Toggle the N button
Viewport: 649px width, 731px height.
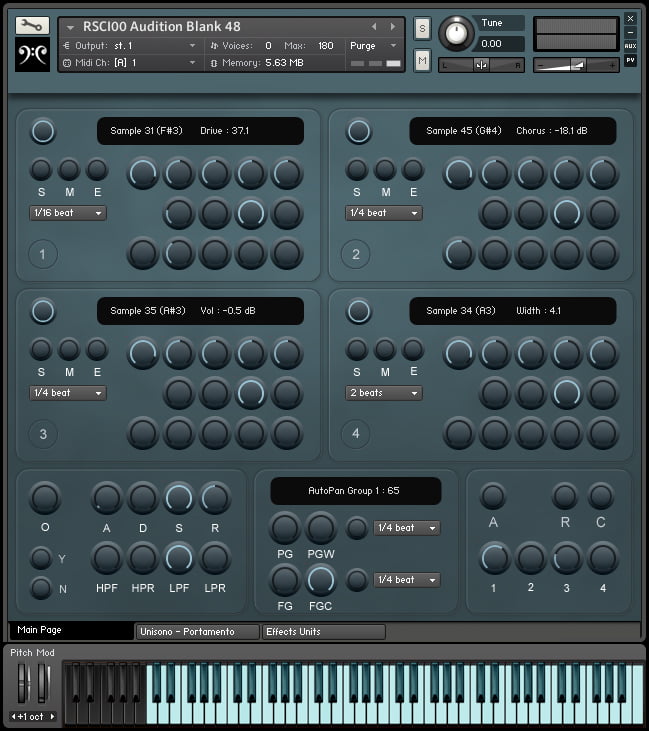[41, 588]
